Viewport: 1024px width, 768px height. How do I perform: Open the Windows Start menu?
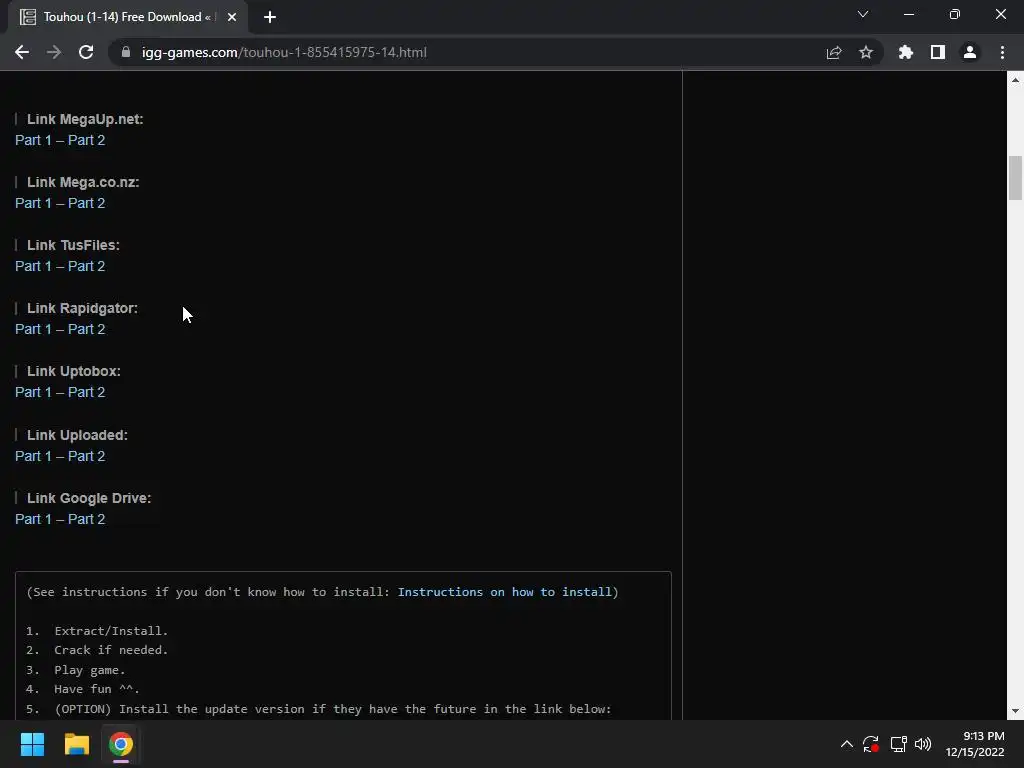pos(32,744)
